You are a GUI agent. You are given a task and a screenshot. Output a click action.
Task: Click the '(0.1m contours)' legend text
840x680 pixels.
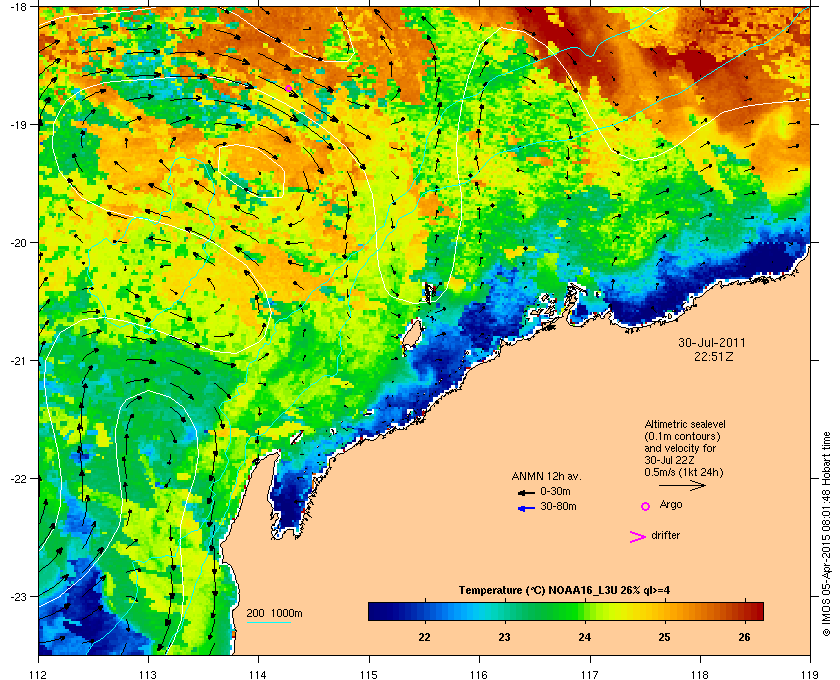pyautogui.click(x=682, y=436)
